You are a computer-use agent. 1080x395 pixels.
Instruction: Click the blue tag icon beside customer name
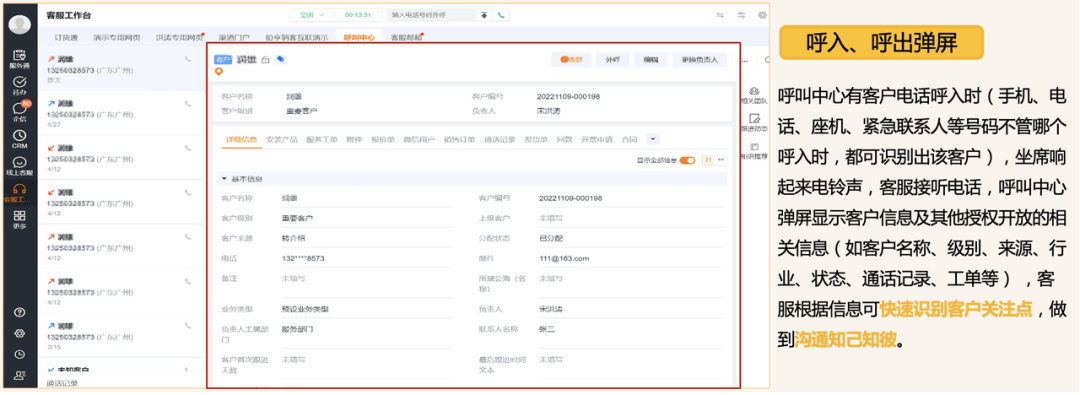[280, 59]
